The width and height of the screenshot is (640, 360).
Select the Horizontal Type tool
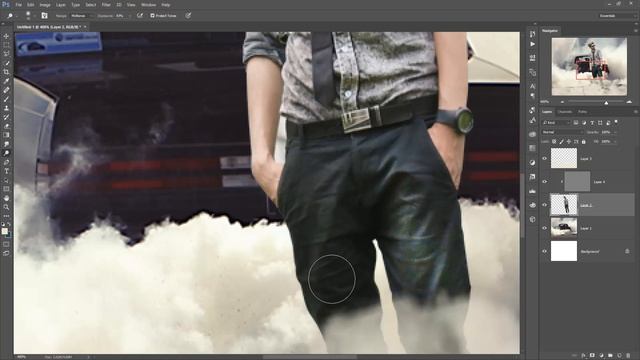pyautogui.click(x=6, y=171)
